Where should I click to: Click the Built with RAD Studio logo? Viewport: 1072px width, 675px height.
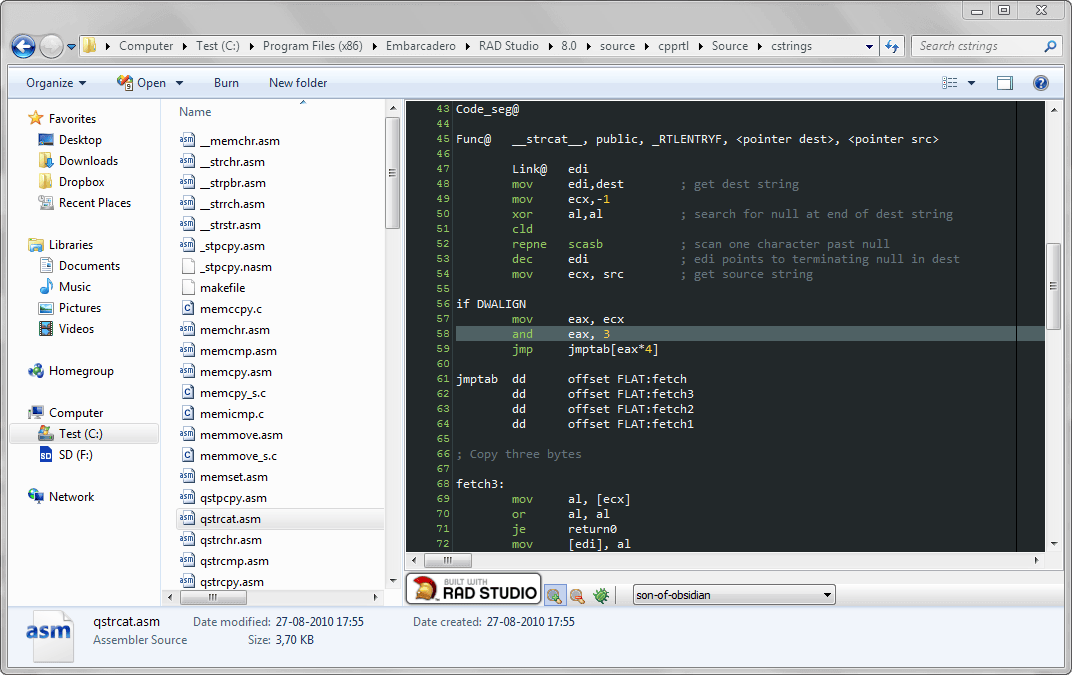tap(474, 589)
